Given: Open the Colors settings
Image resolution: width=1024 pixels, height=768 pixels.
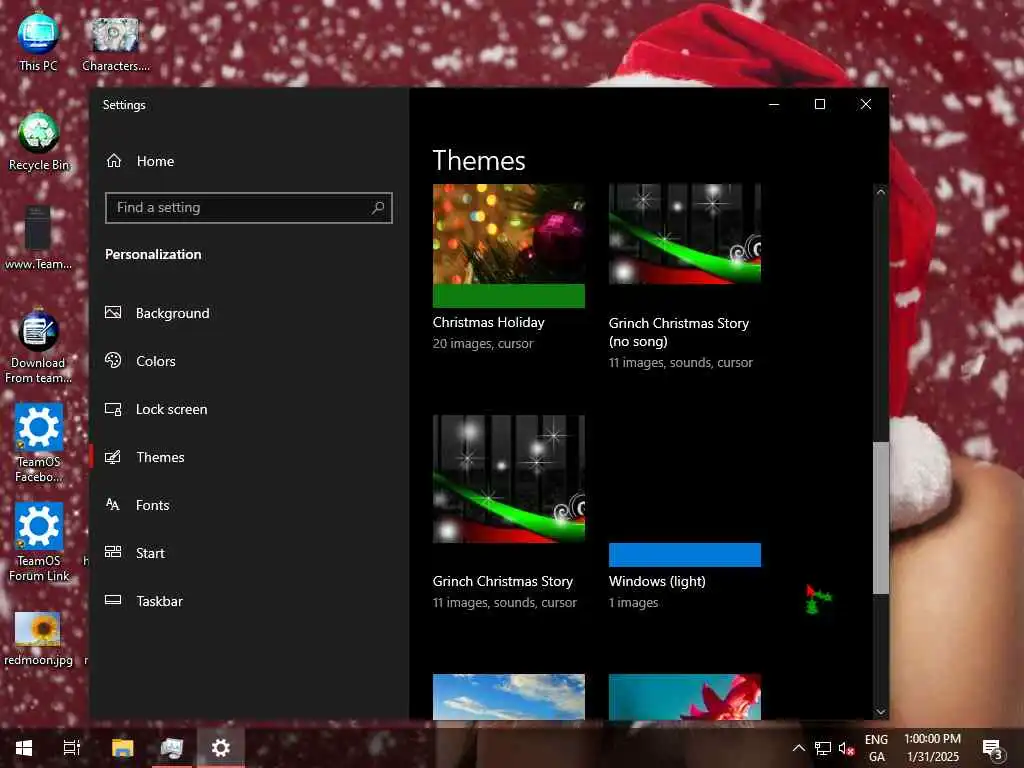Looking at the screenshot, I should (248, 360).
